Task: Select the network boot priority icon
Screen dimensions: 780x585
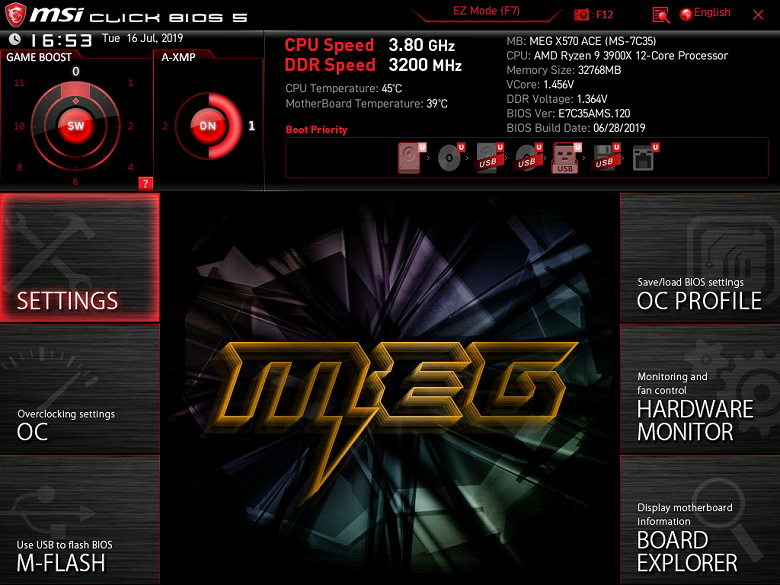Action: [x=645, y=158]
